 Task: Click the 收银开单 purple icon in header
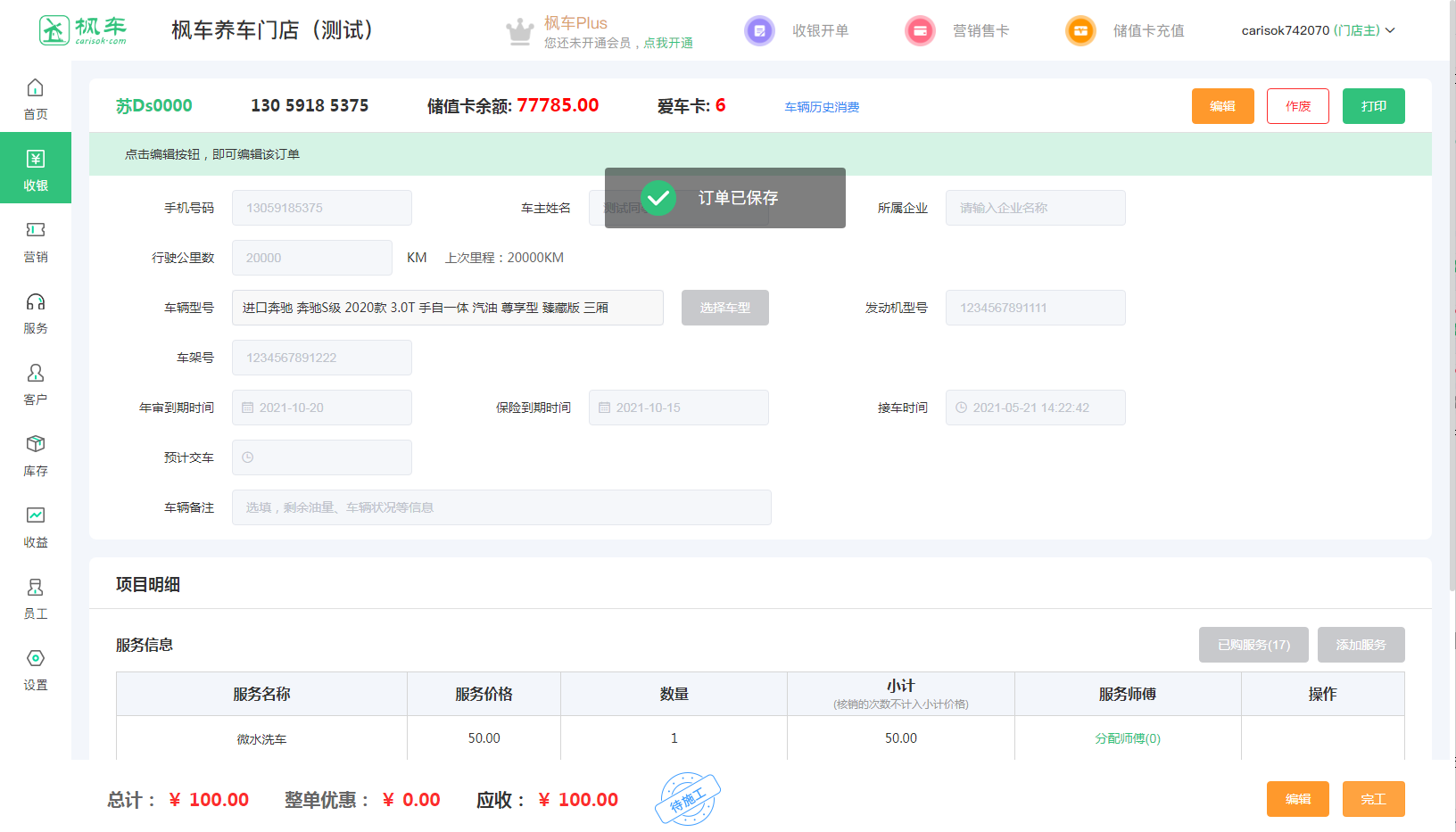759,31
